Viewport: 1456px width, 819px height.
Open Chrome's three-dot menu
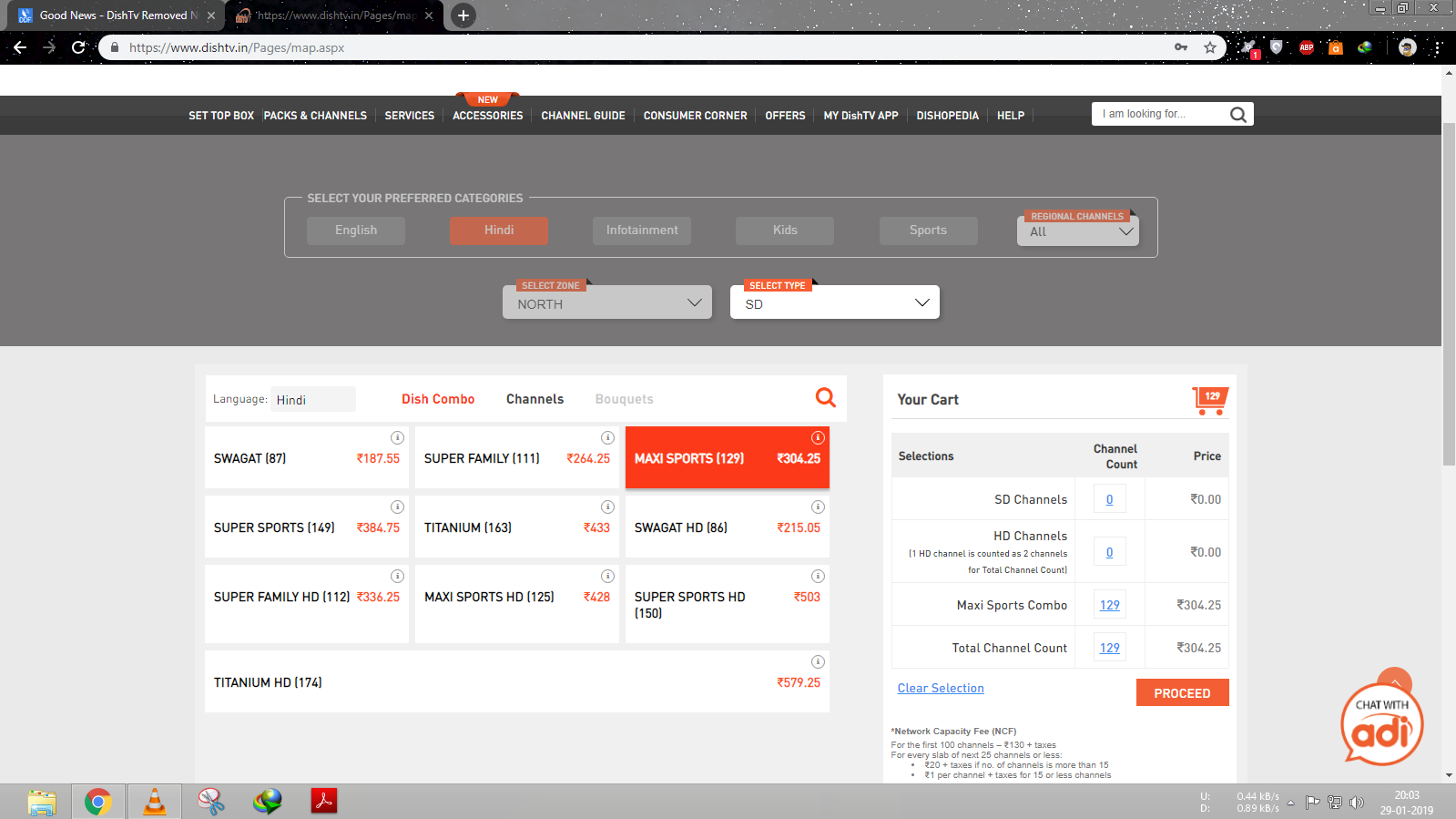point(1437,47)
